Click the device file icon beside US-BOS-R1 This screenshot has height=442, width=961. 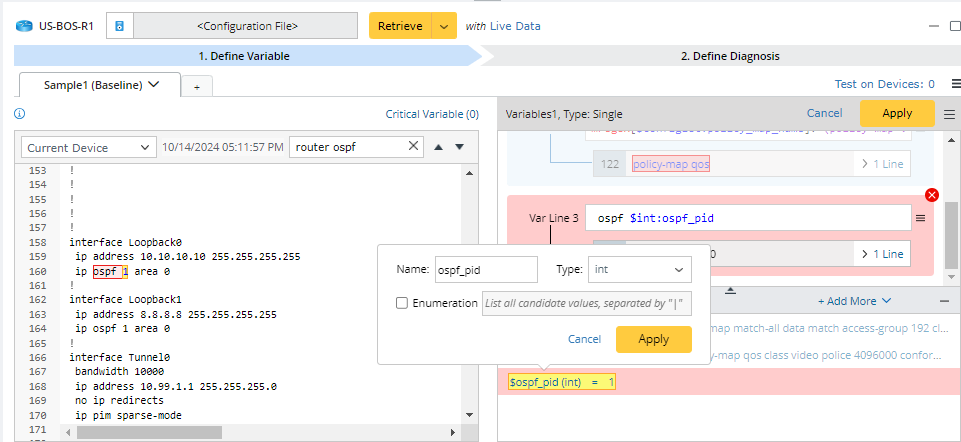(119, 26)
